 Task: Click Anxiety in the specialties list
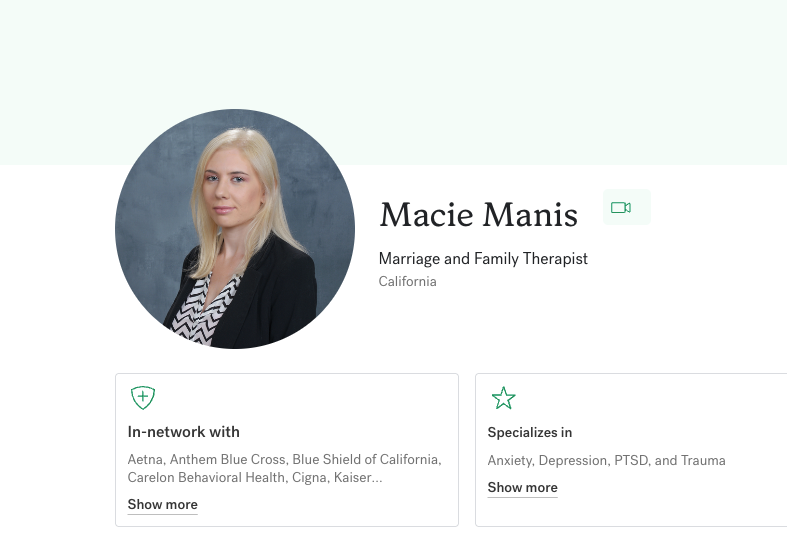[511, 461]
